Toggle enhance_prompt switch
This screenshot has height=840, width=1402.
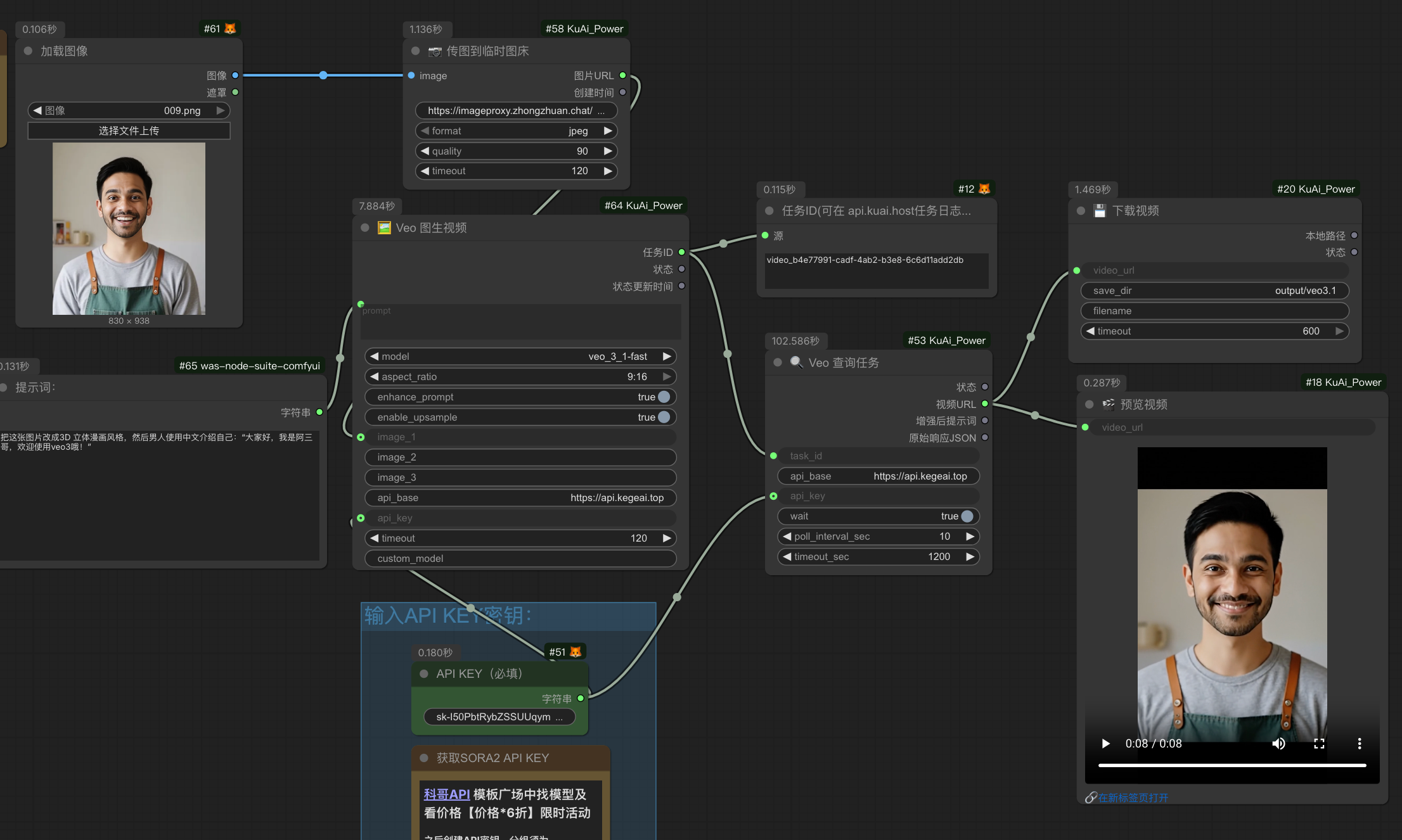point(664,397)
